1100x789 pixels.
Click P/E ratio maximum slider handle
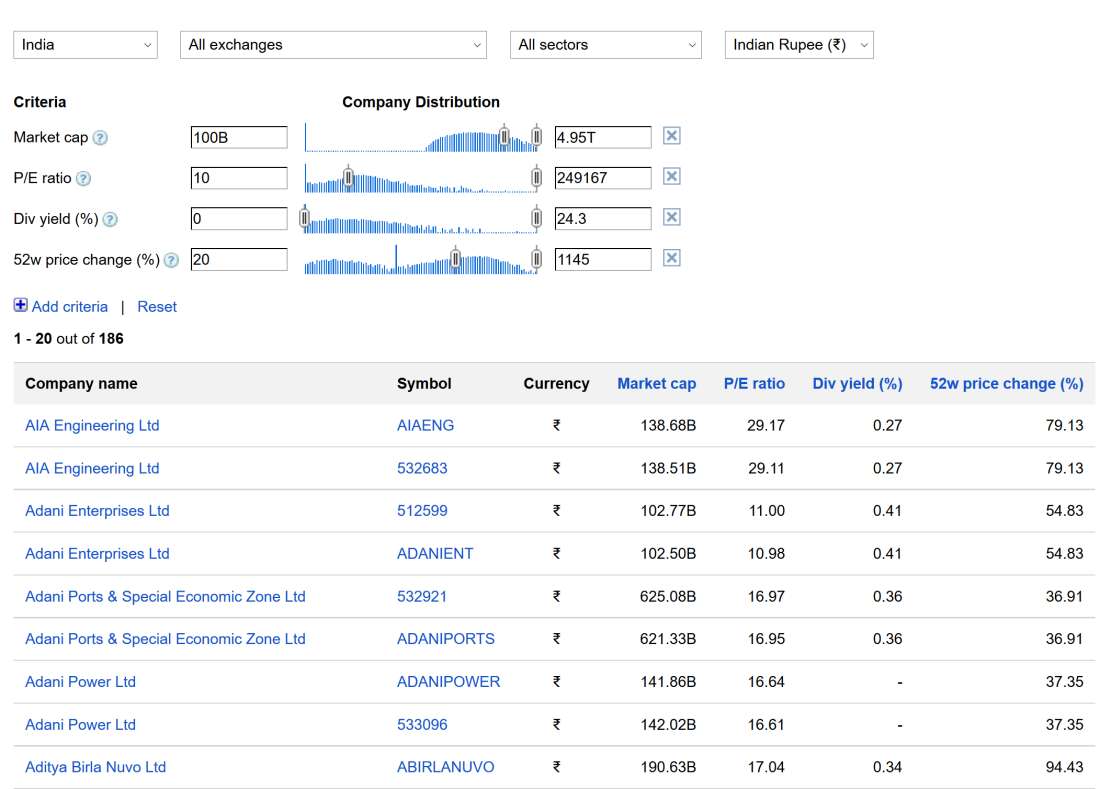[x=537, y=177]
